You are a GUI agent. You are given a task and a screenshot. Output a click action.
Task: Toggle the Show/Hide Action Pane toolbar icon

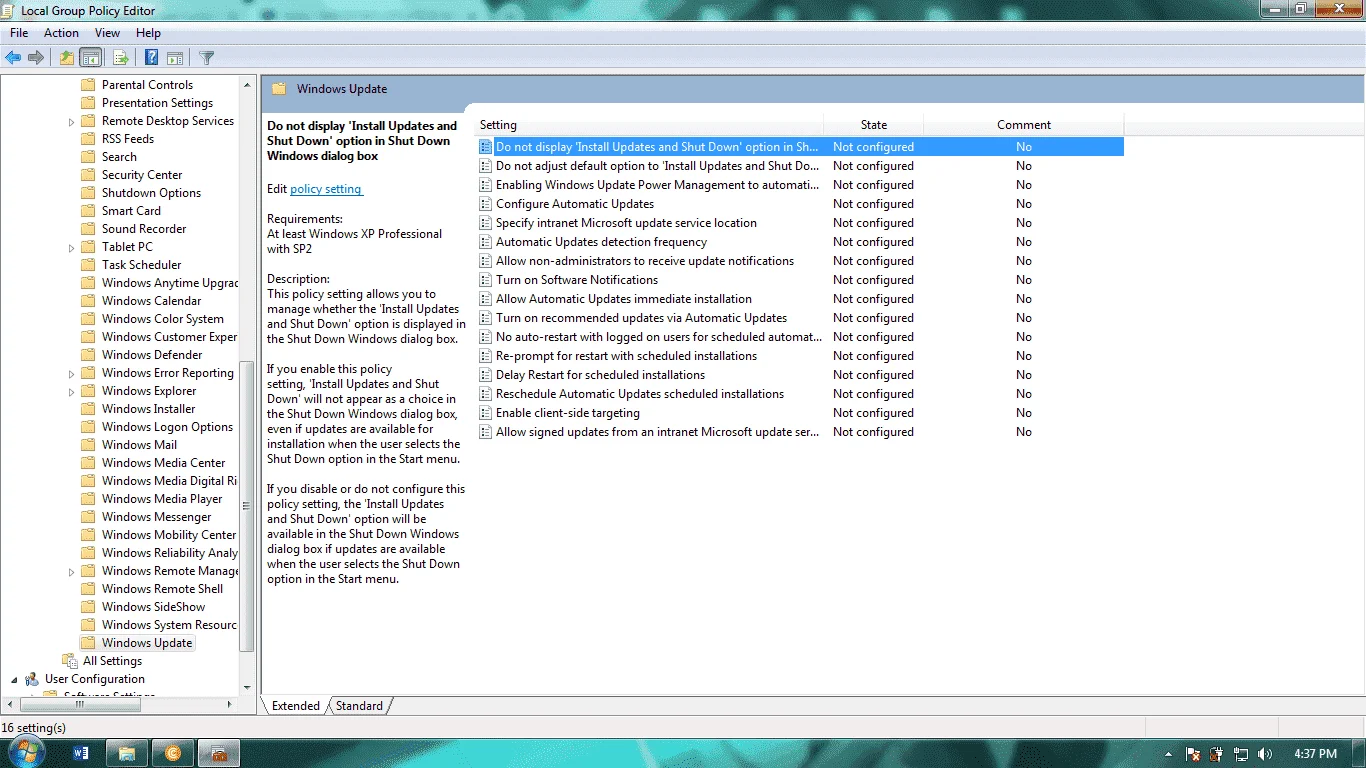click(175, 58)
